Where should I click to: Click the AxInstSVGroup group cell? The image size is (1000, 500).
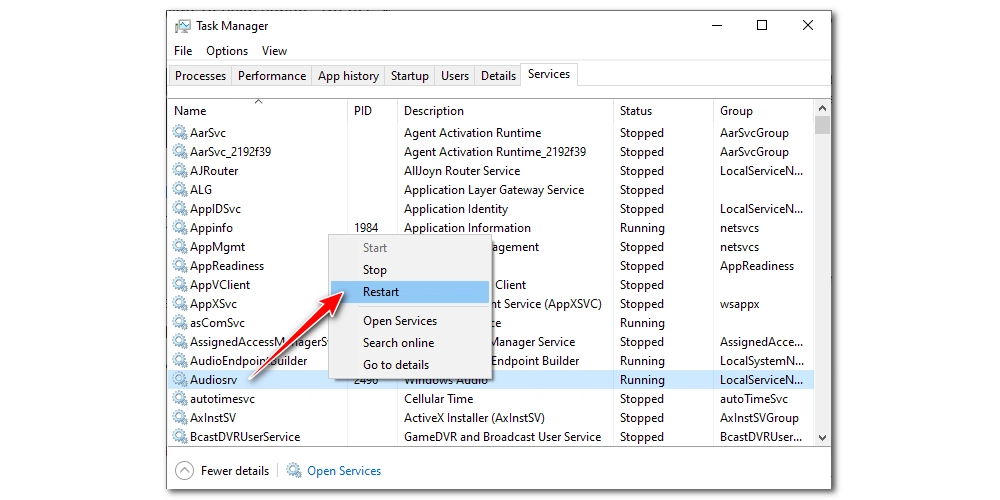click(759, 418)
